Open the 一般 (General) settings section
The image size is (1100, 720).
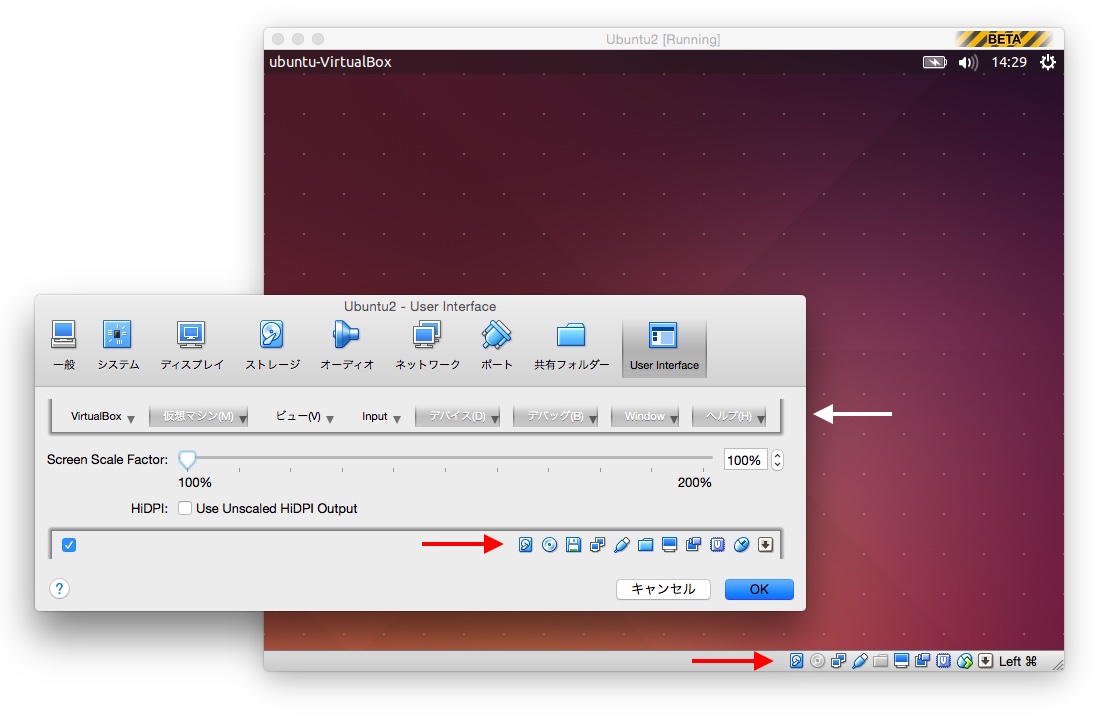click(64, 345)
